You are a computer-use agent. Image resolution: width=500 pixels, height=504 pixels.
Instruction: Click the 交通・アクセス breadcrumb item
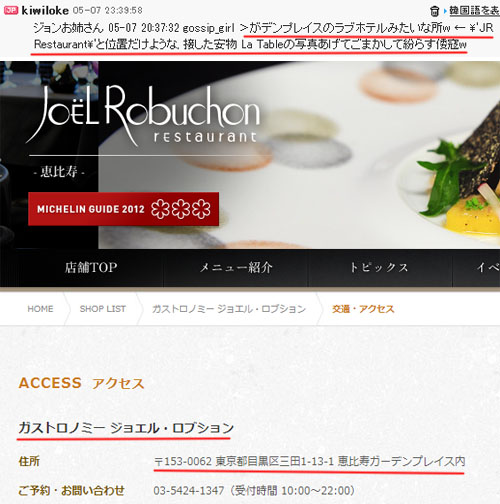[363, 309]
